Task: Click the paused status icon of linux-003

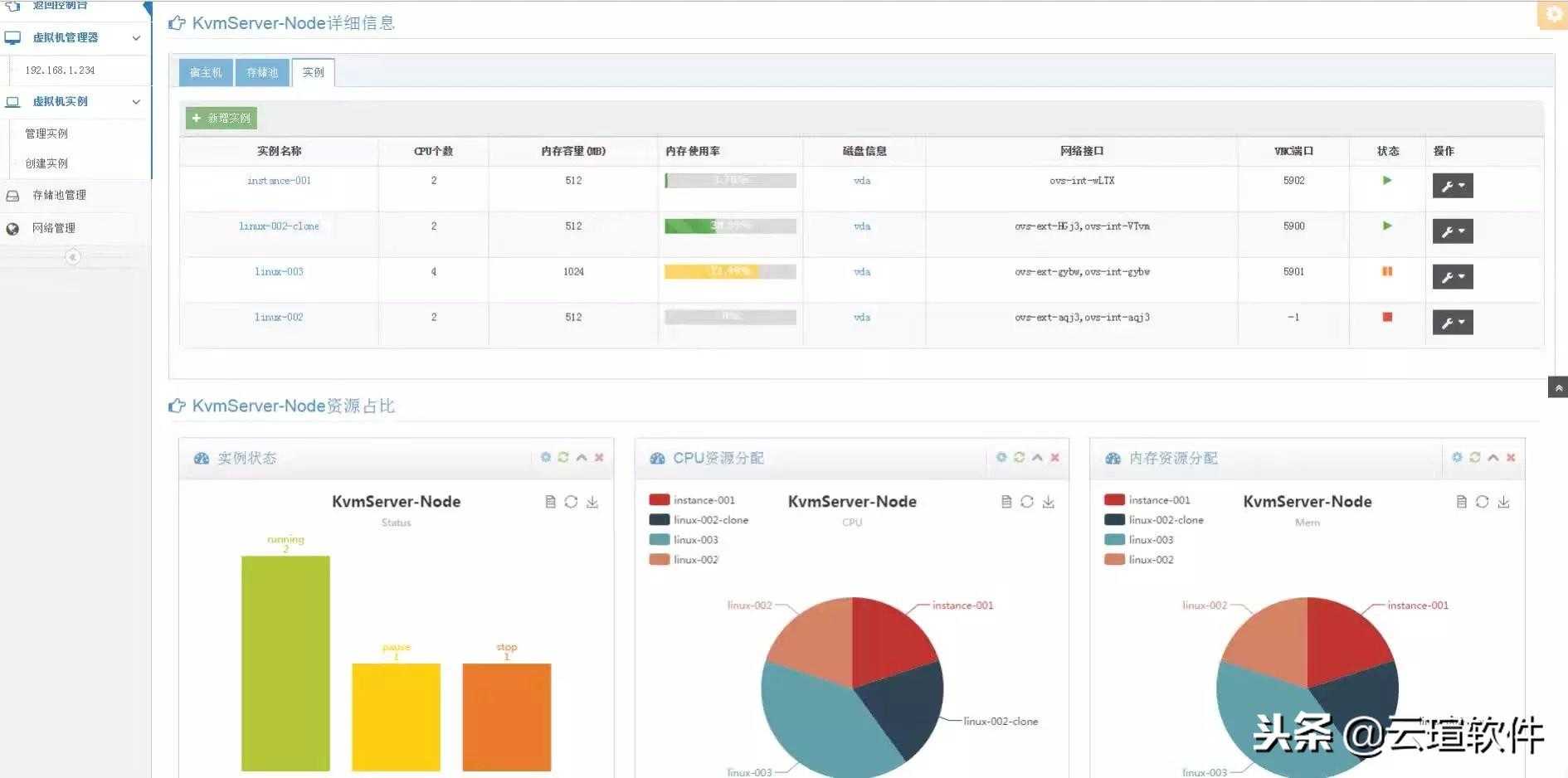Action: [1386, 271]
